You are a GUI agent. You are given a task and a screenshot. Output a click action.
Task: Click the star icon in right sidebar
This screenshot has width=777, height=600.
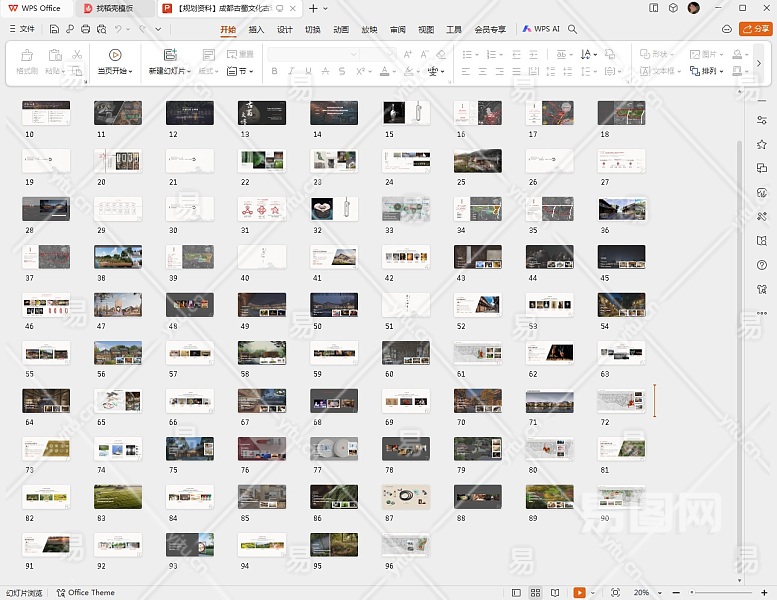point(762,144)
